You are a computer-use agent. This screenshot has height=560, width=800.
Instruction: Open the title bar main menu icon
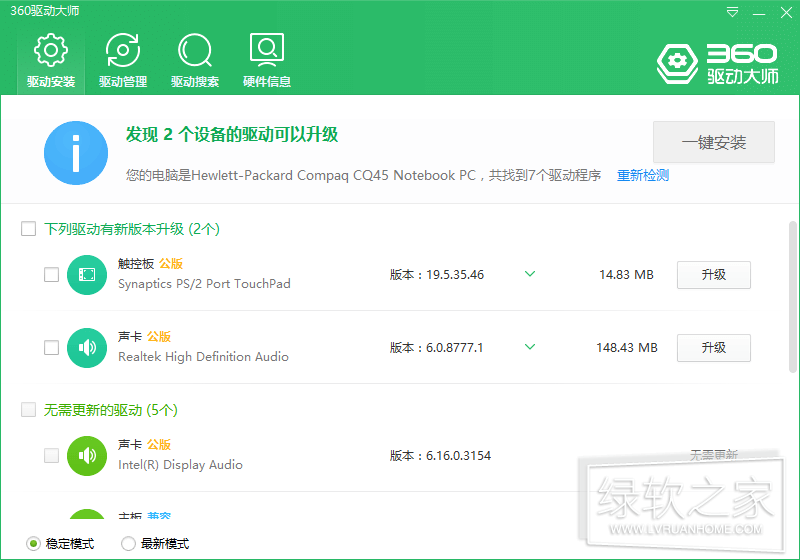pos(733,12)
